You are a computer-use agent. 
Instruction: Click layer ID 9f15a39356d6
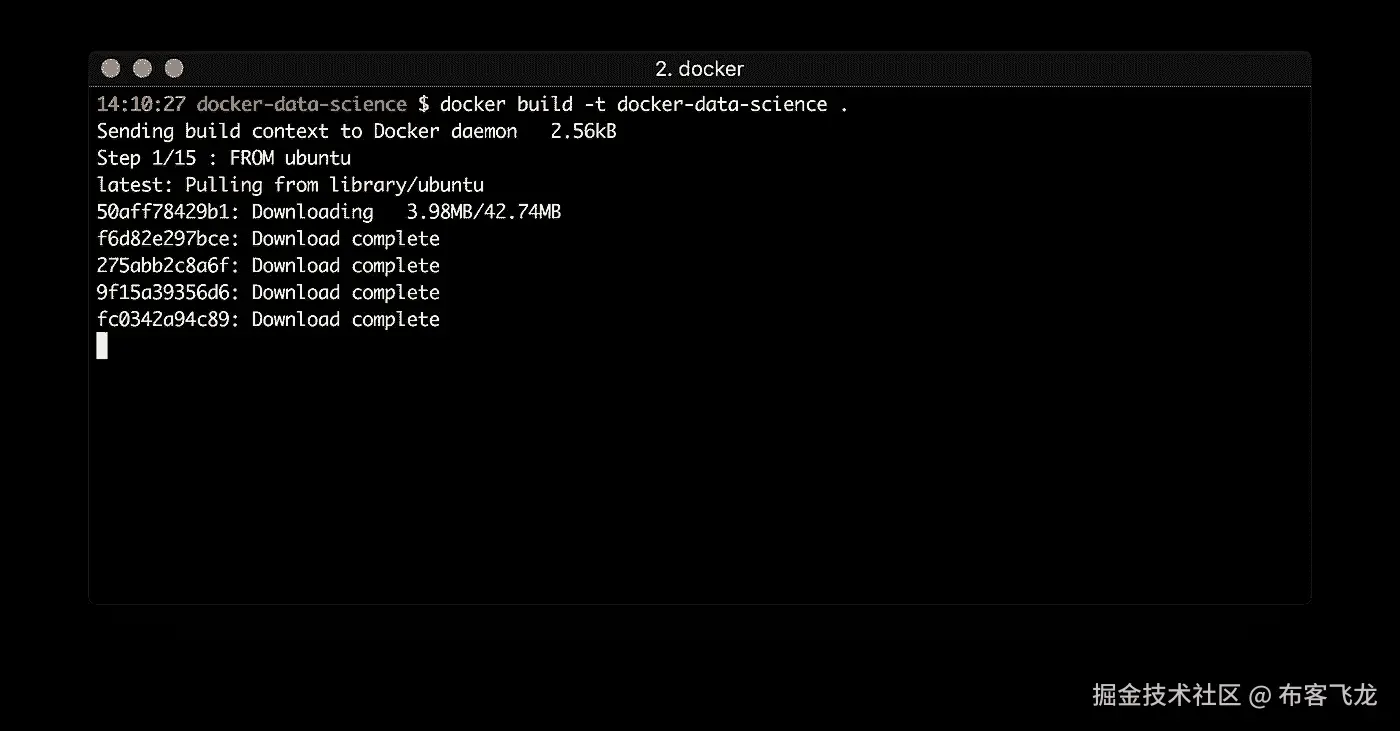click(168, 293)
